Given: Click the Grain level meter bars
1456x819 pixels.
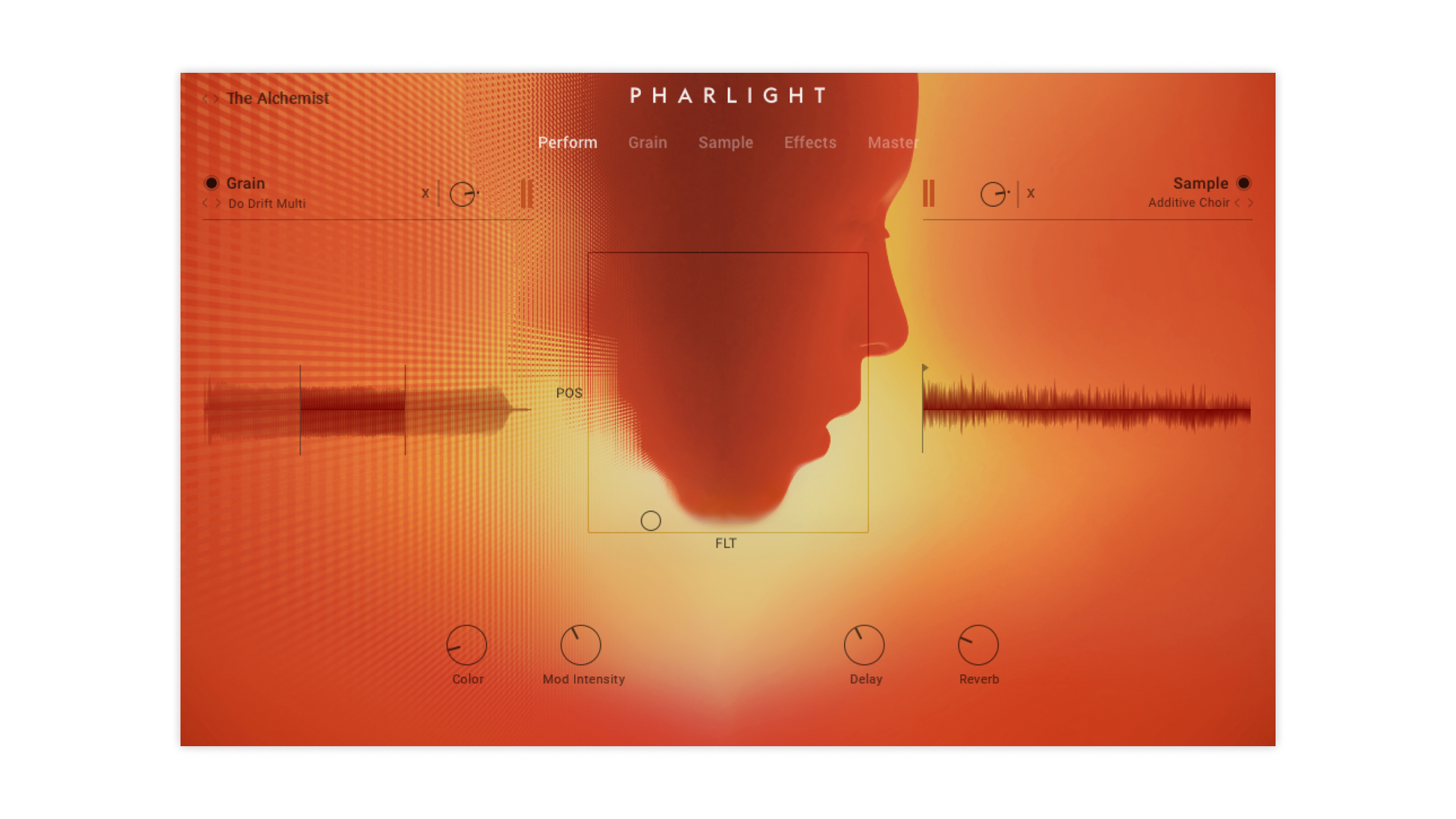Looking at the screenshot, I should click(526, 193).
